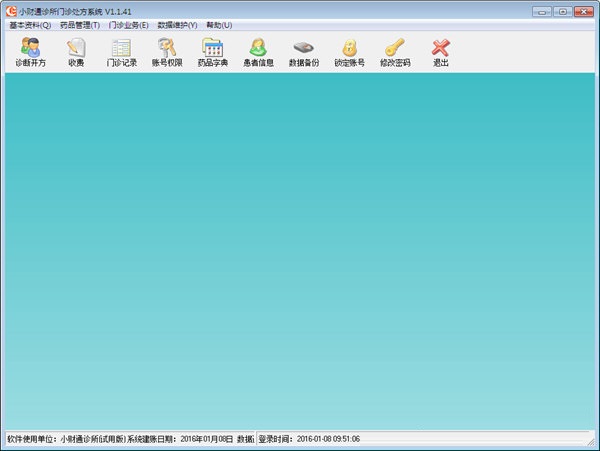Open the 药品管理(T) menu
The image size is (600, 451).
80,25
